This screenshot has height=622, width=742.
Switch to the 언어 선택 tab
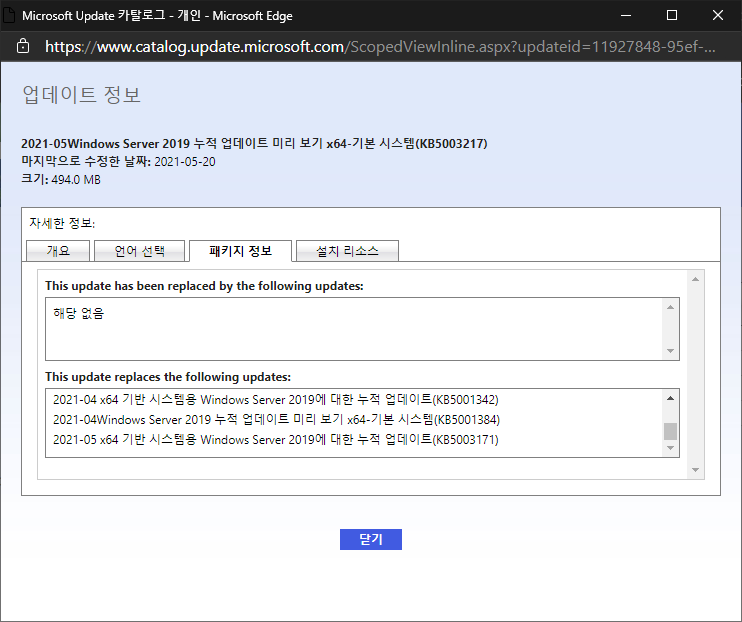(x=140, y=251)
